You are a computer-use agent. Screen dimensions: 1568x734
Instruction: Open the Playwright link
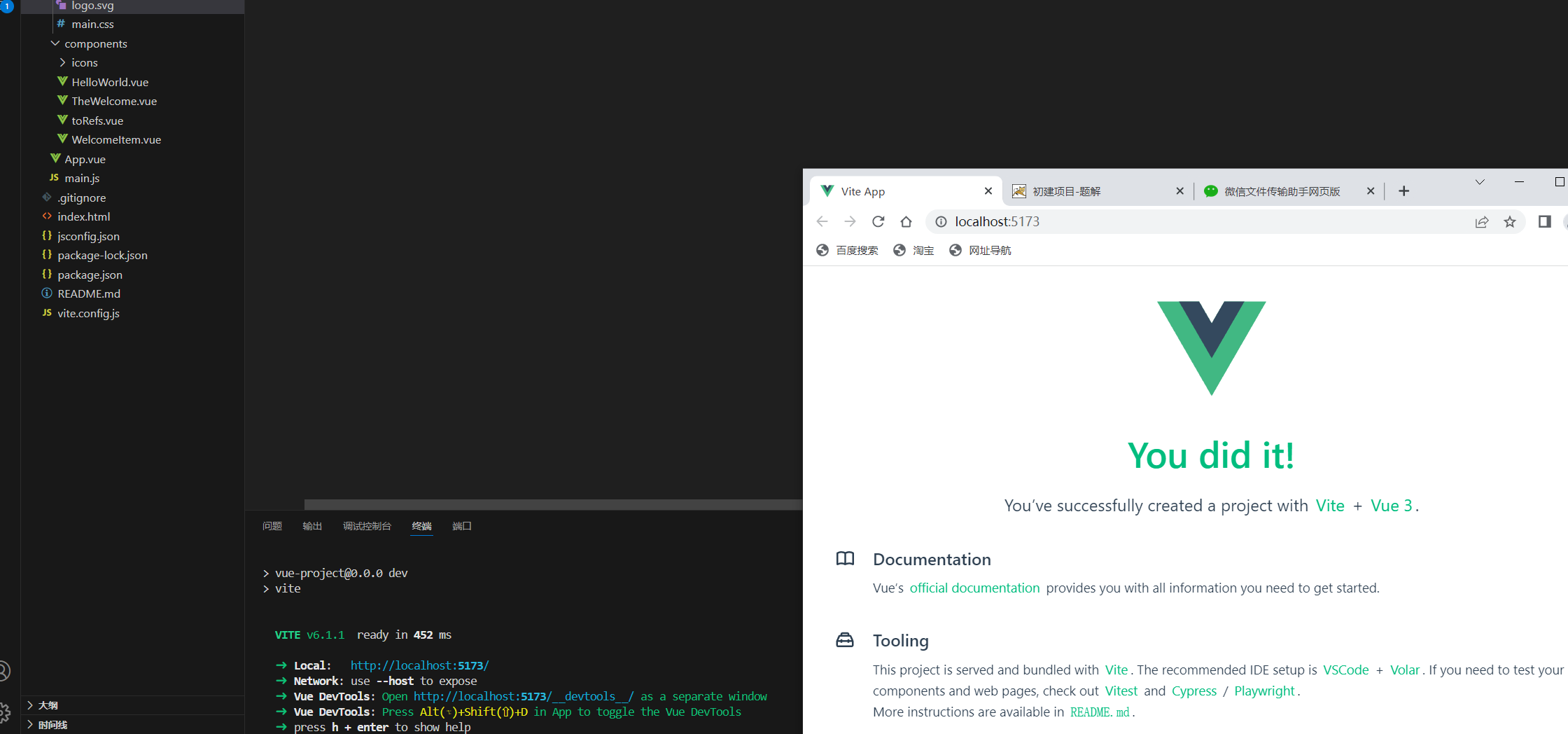click(1264, 691)
